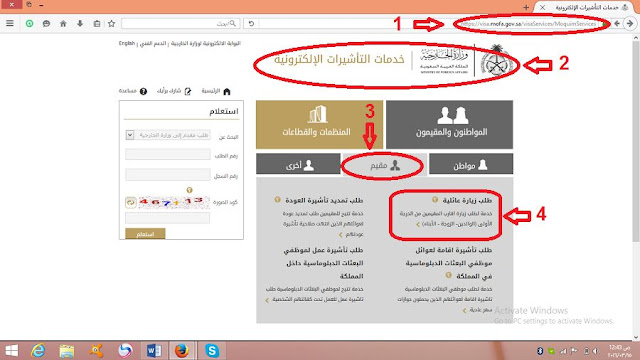This screenshot has height=360, width=640.
Task: Open the family visit request link
Action: [x=467, y=200]
